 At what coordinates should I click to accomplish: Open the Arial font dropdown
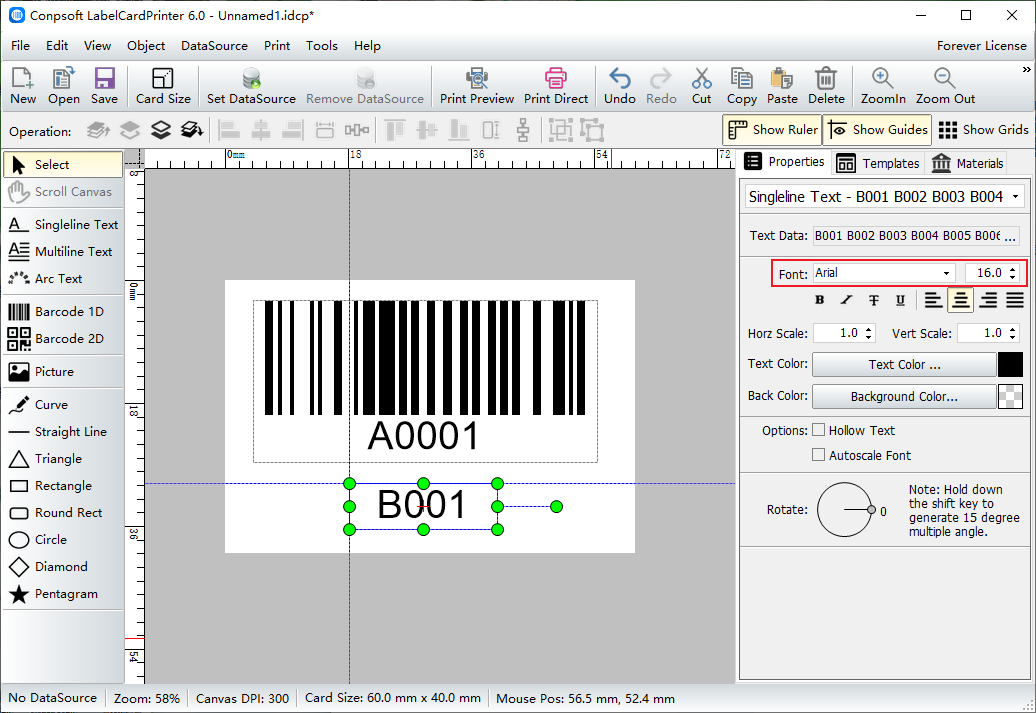point(946,273)
